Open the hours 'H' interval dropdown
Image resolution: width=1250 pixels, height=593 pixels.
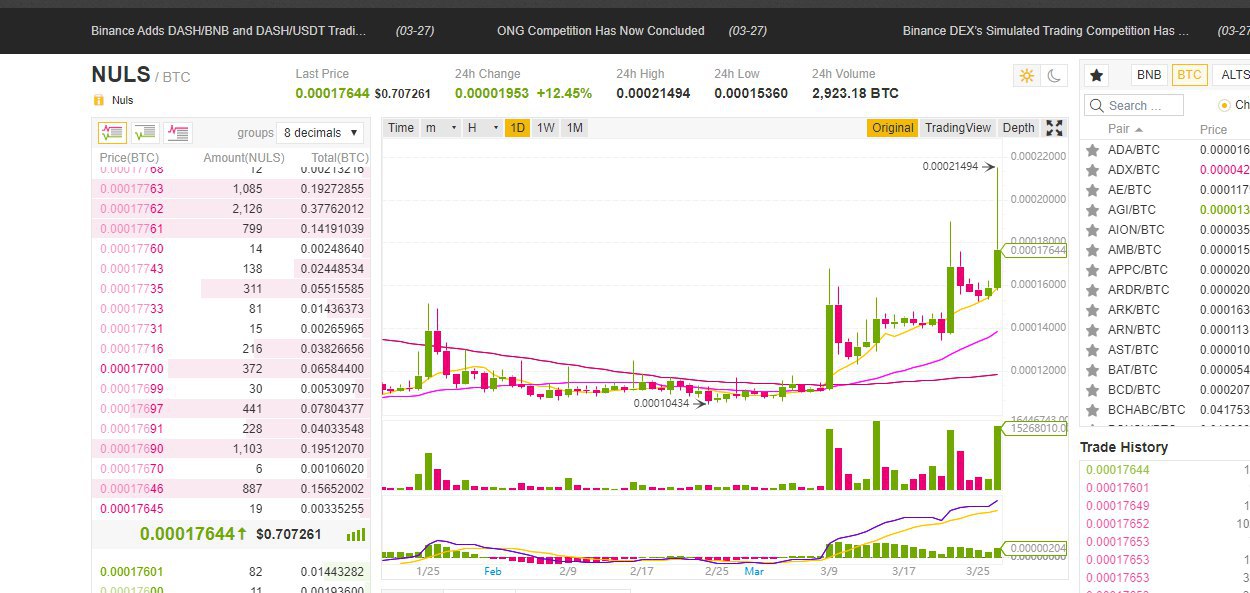coord(483,128)
